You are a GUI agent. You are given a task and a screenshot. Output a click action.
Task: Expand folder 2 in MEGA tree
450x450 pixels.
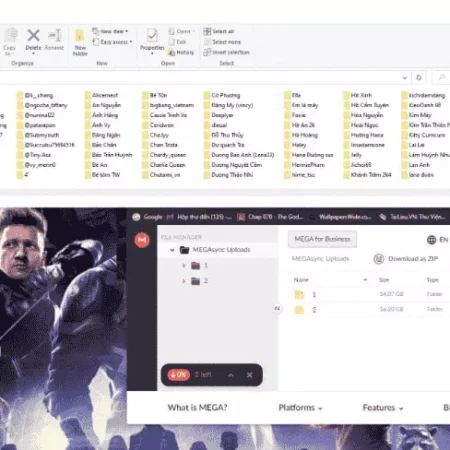click(184, 281)
